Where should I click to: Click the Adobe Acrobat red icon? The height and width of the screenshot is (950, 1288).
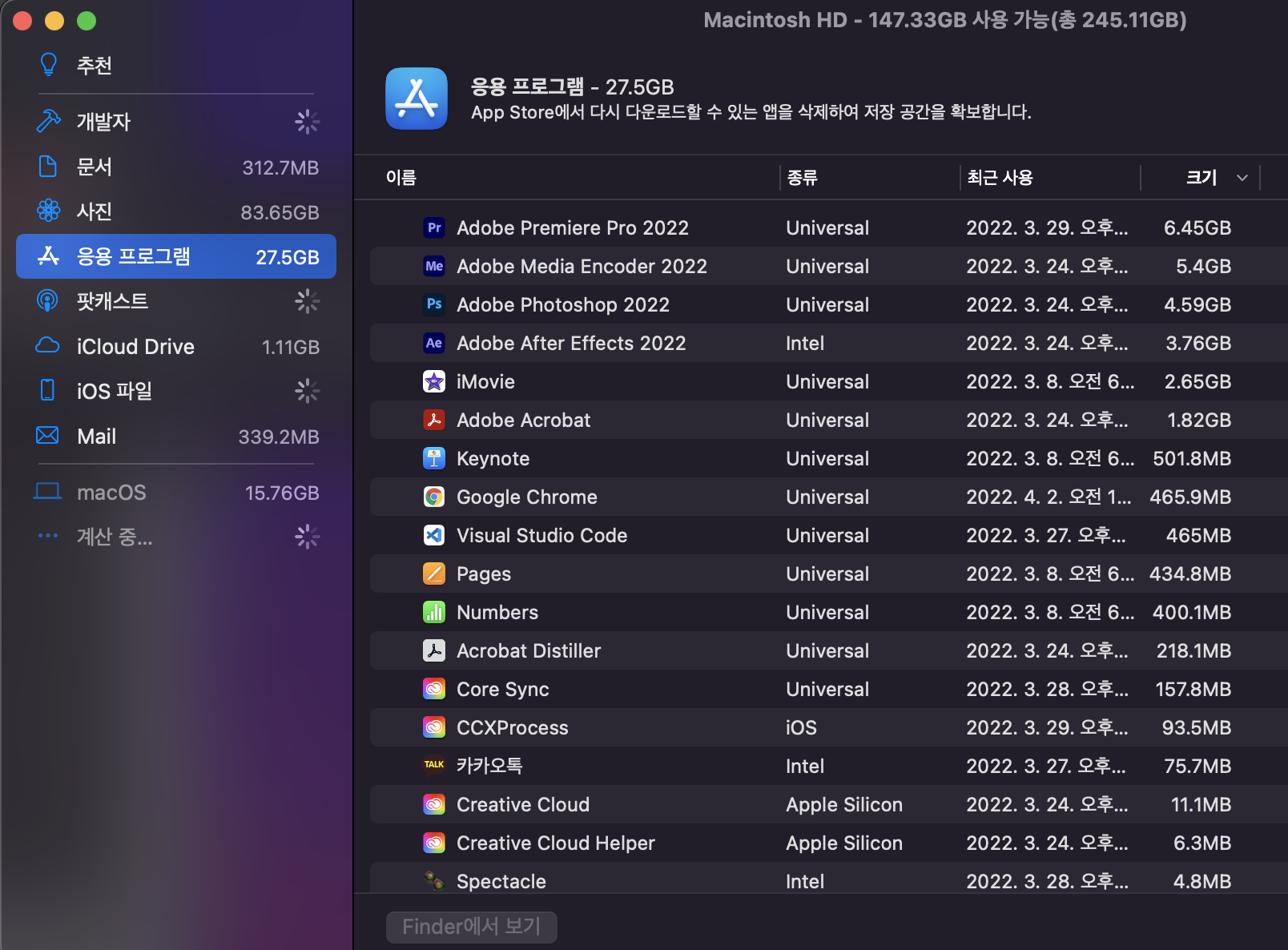click(x=434, y=420)
